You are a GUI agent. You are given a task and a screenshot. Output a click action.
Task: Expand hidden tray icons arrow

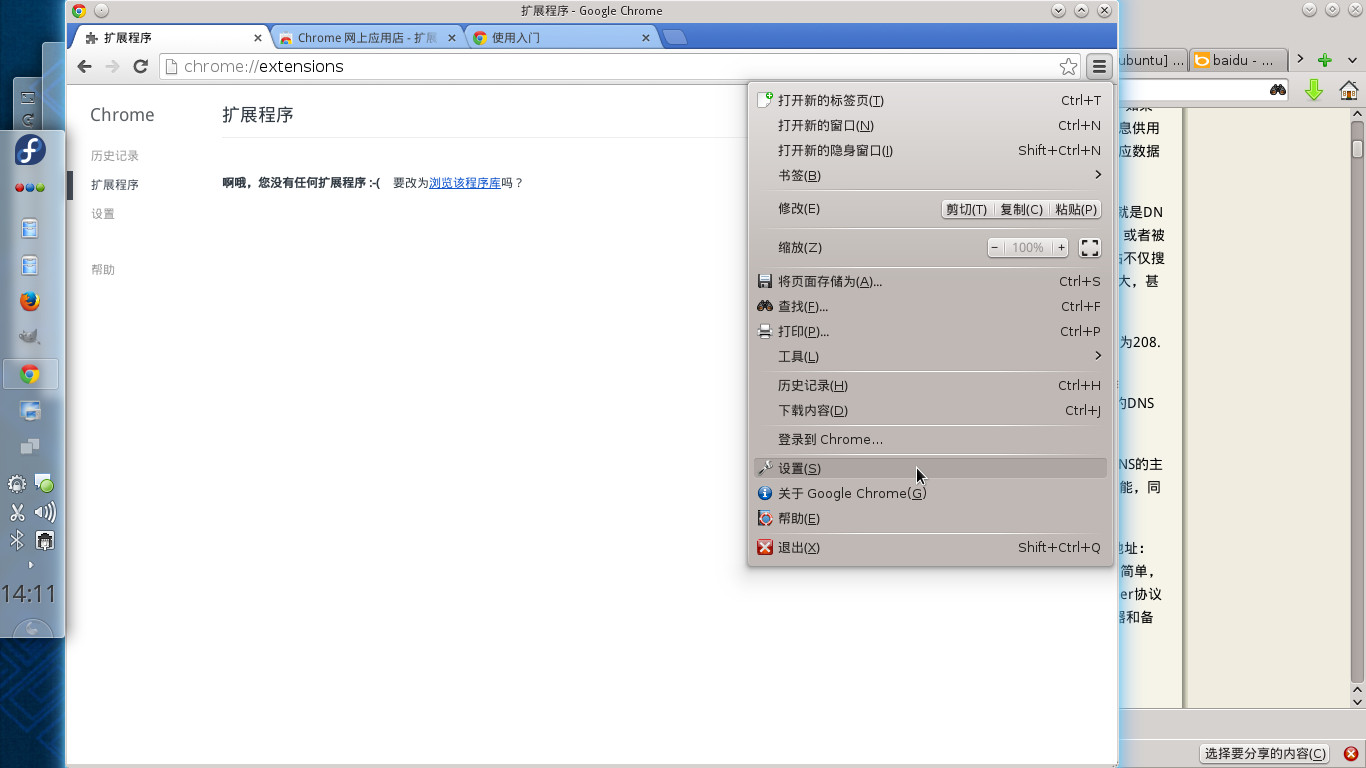[x=31, y=565]
